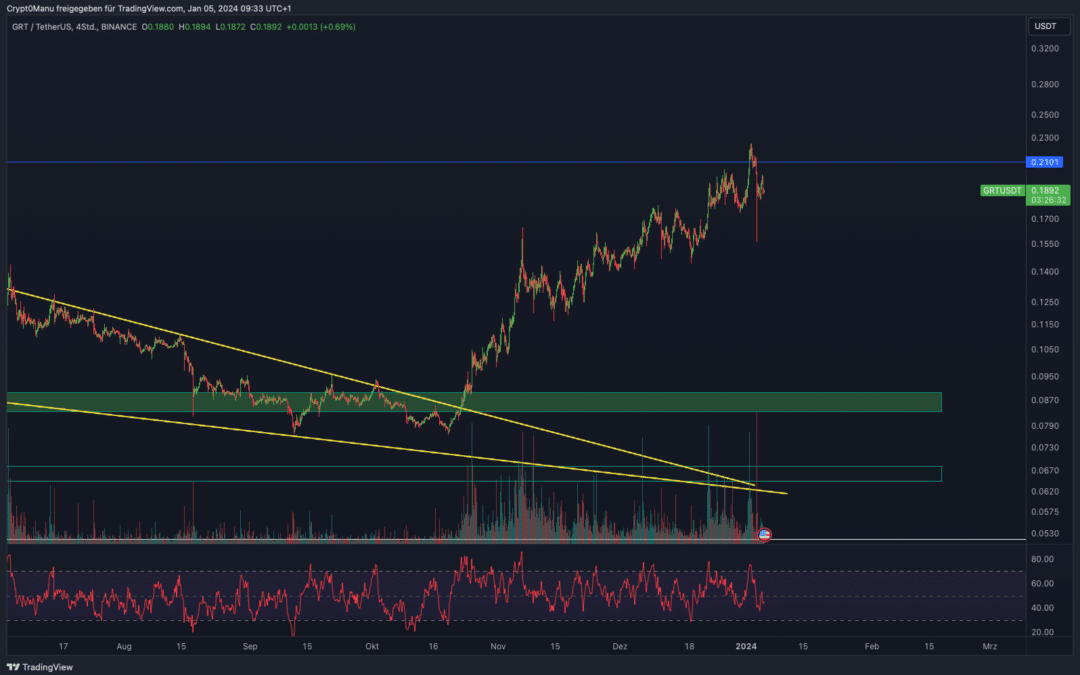Image resolution: width=1080 pixels, height=675 pixels.
Task: Click the Mrz label on the time axis
Action: tap(990, 646)
